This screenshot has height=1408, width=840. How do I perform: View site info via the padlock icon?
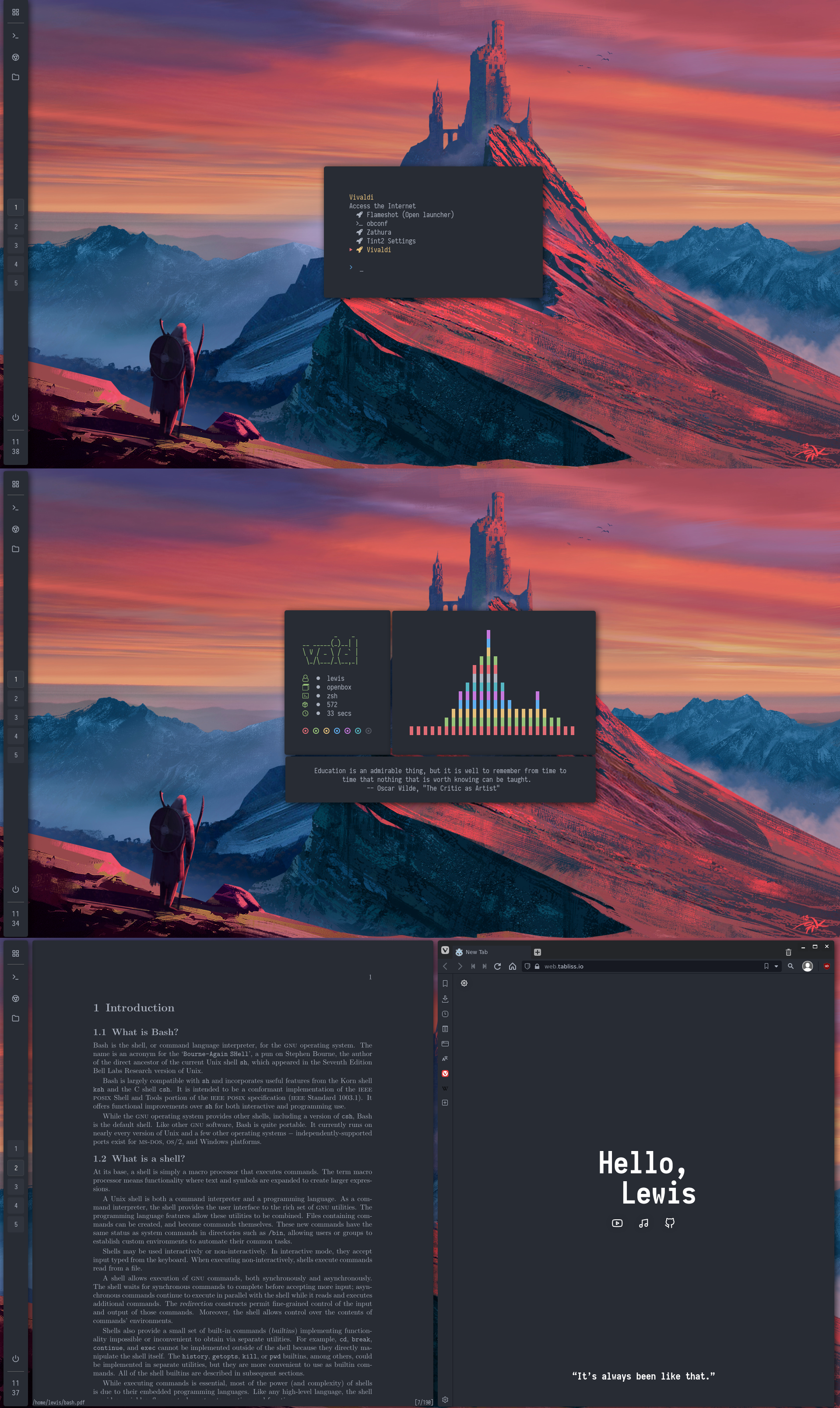coord(537,966)
